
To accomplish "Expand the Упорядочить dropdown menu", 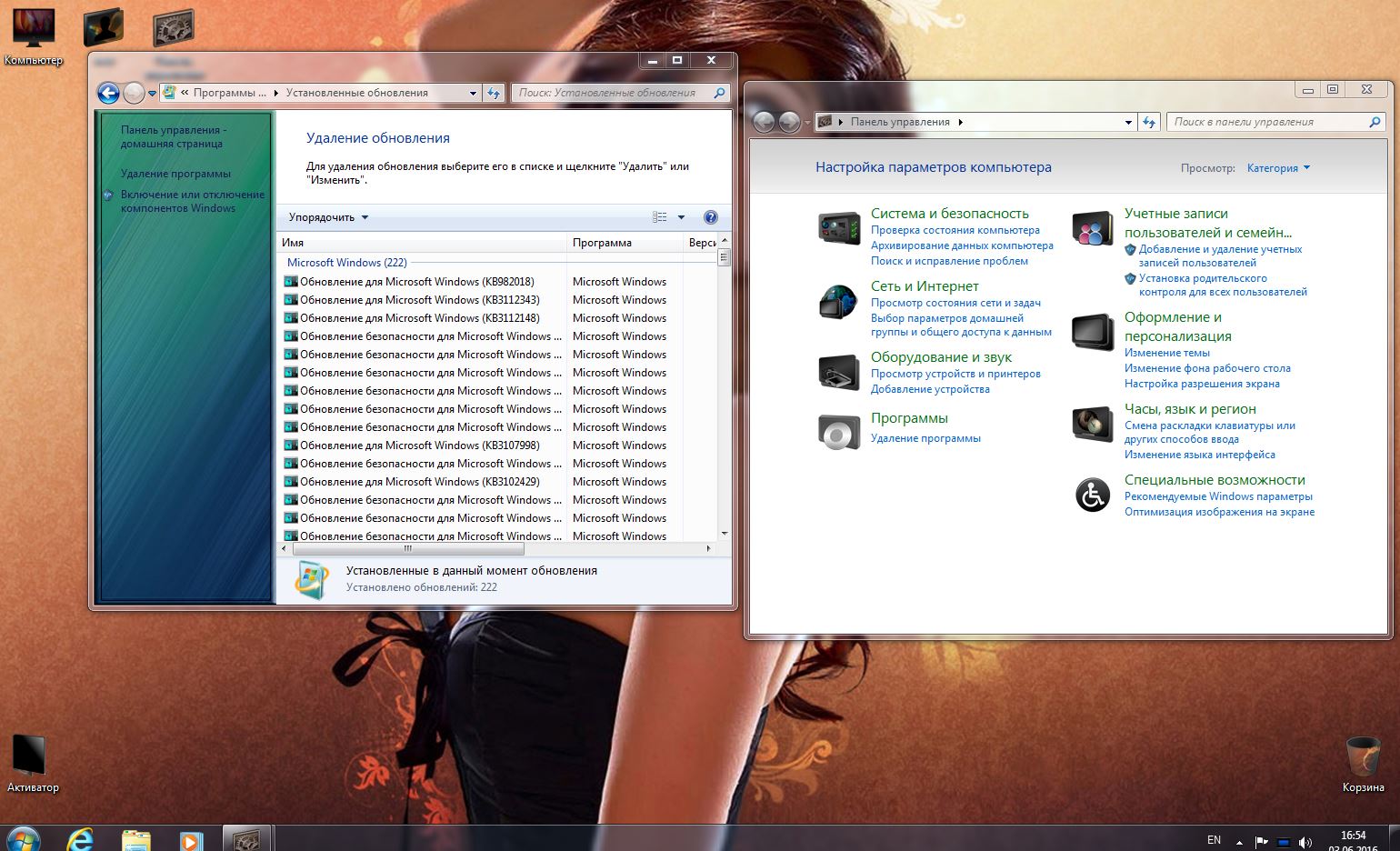I will click(328, 217).
